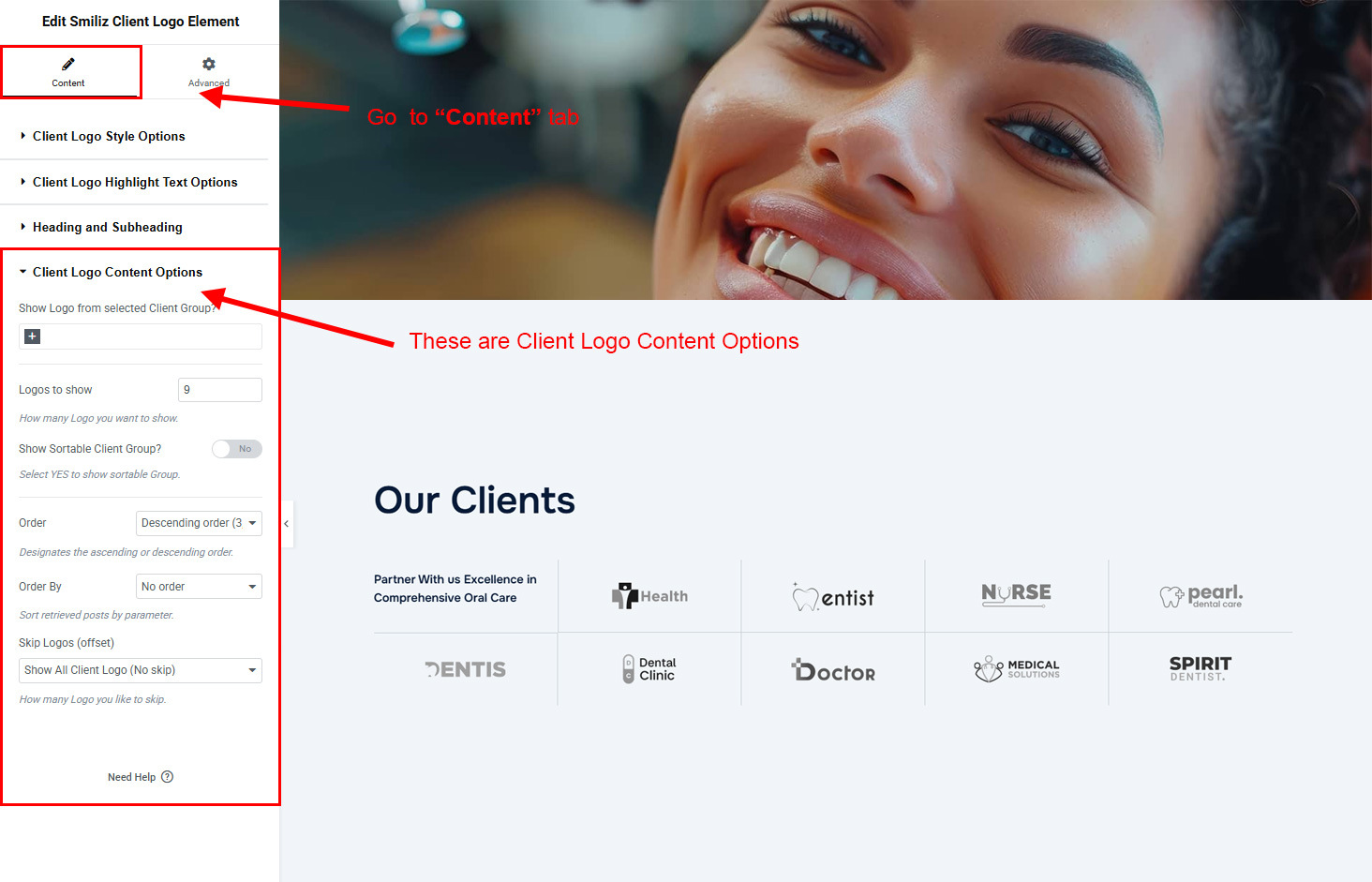The height and width of the screenshot is (882, 1372).
Task: Click the Medical Solutions logo
Action: click(x=1017, y=669)
